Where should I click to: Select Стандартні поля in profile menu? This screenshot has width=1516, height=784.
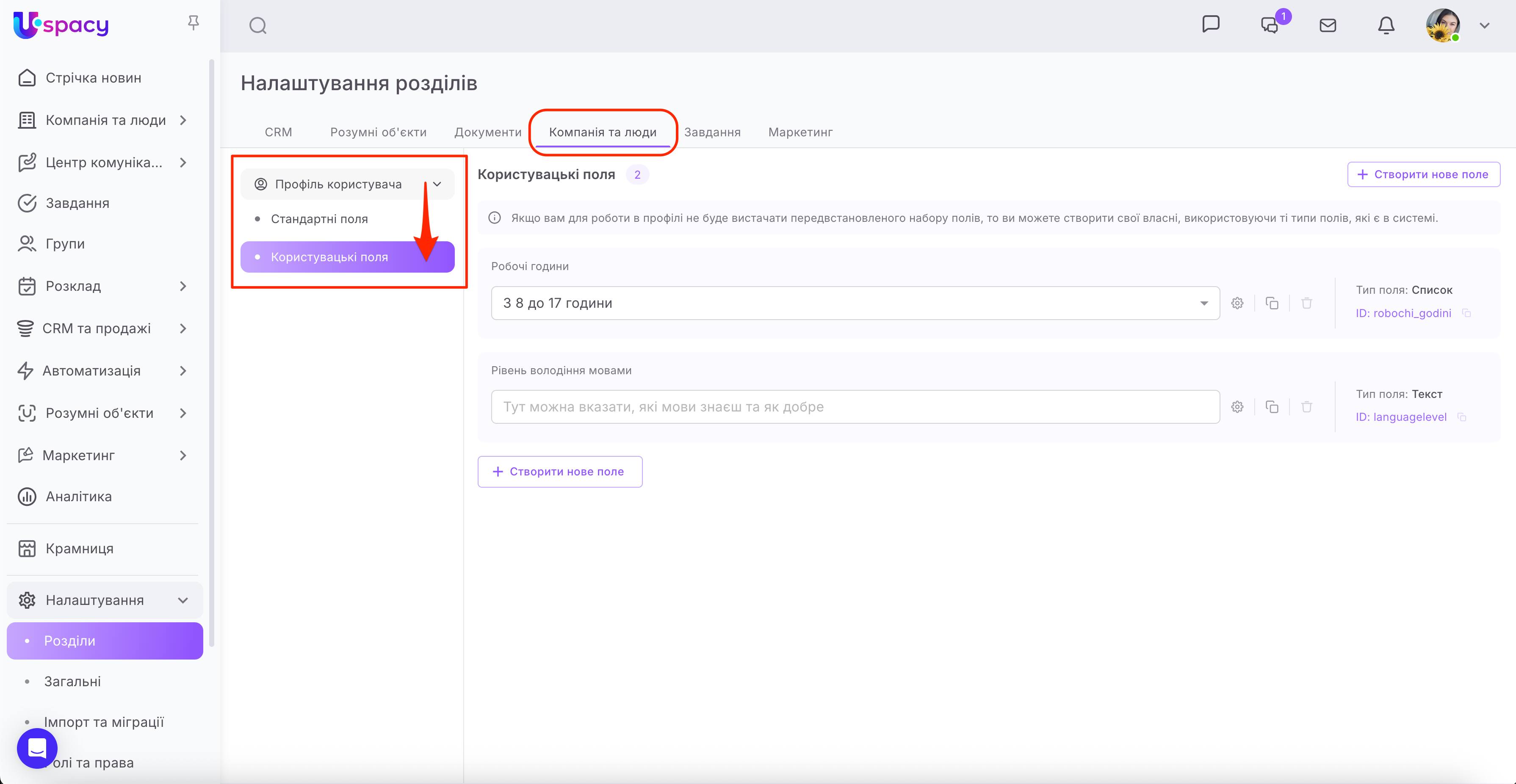pyautogui.click(x=319, y=219)
